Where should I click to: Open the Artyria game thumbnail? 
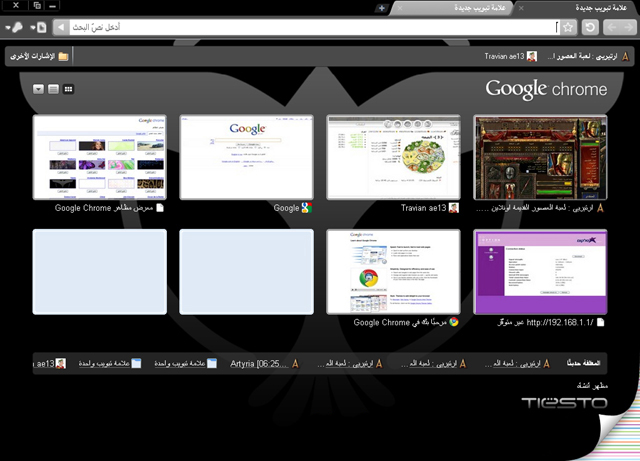540,157
